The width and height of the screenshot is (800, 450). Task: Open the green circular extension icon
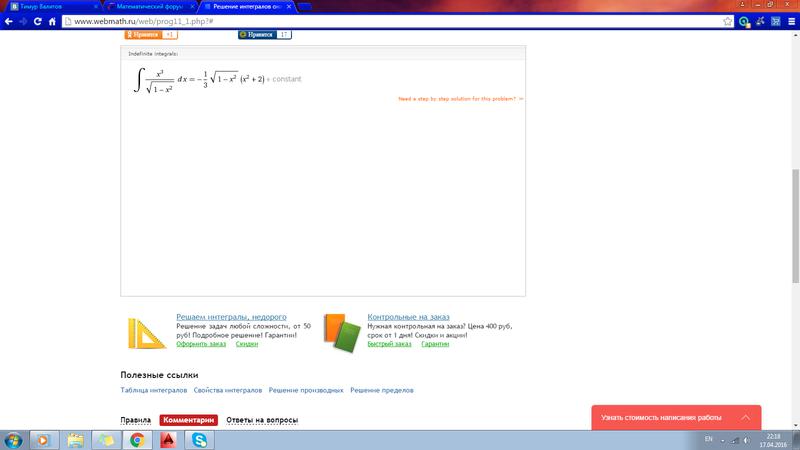pos(744,21)
